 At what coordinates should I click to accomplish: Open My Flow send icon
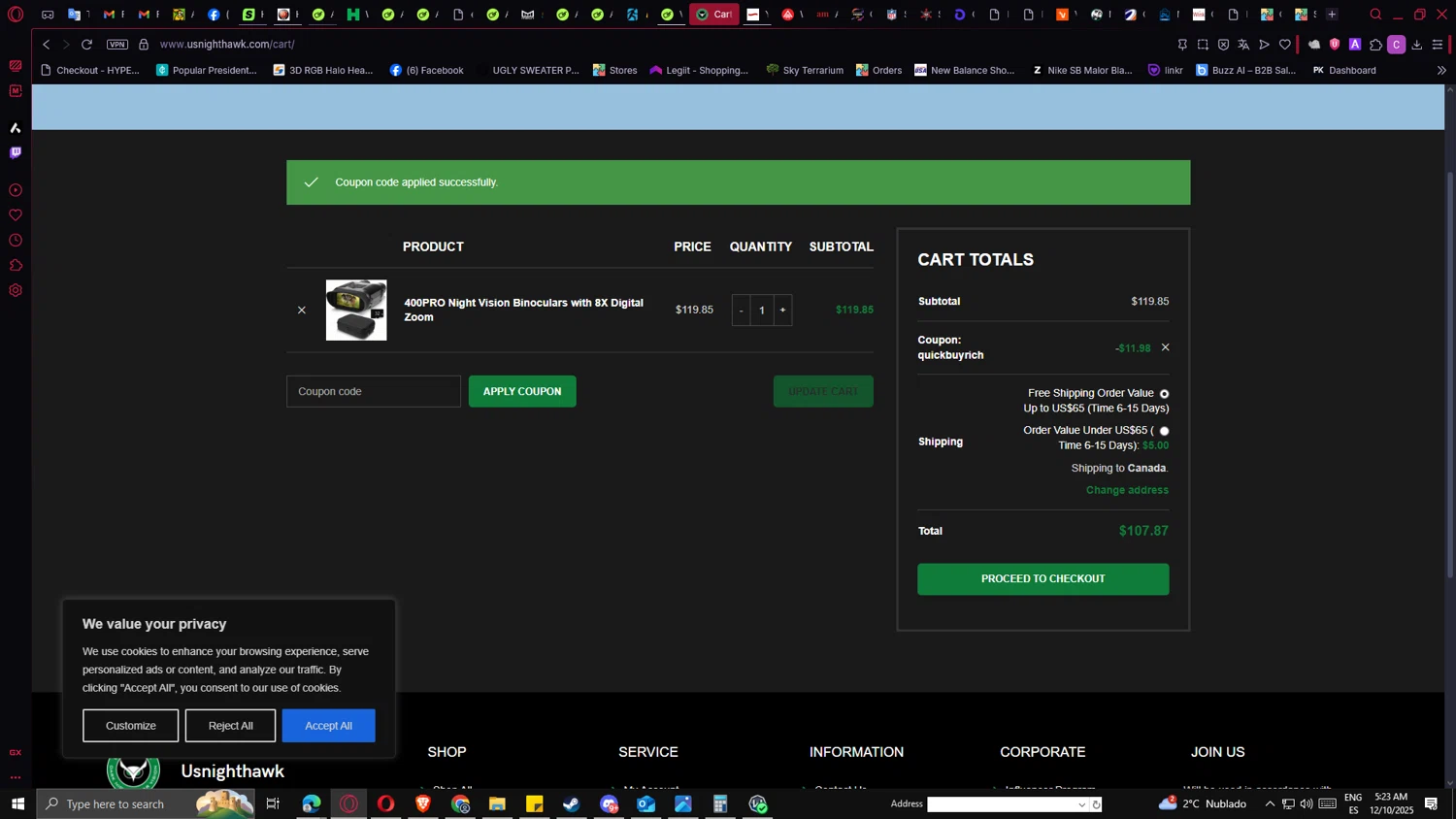[x=1264, y=45]
